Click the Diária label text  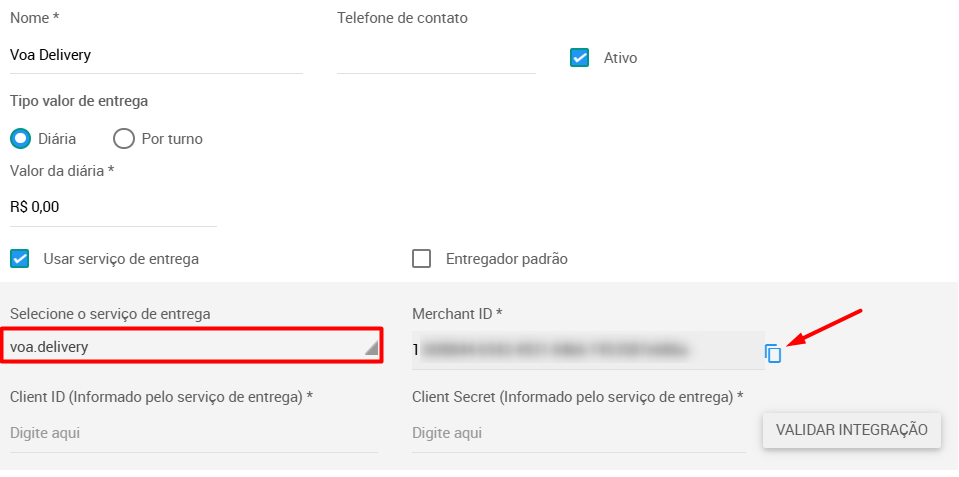(x=57, y=139)
